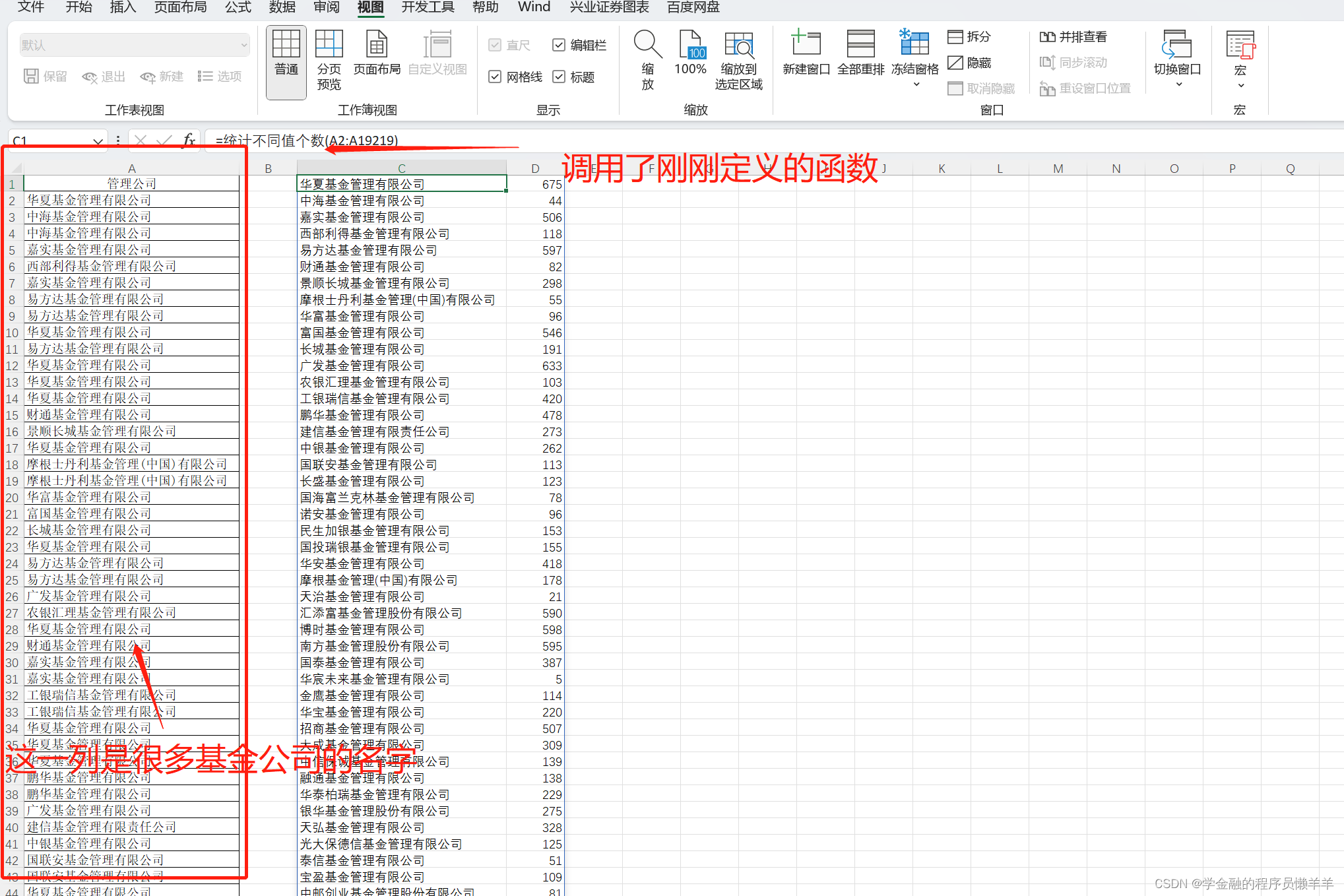Image resolution: width=1344 pixels, height=896 pixels.
Task: Select cell 西部利得基金管理有限公司 in row 6
Action: [131, 266]
